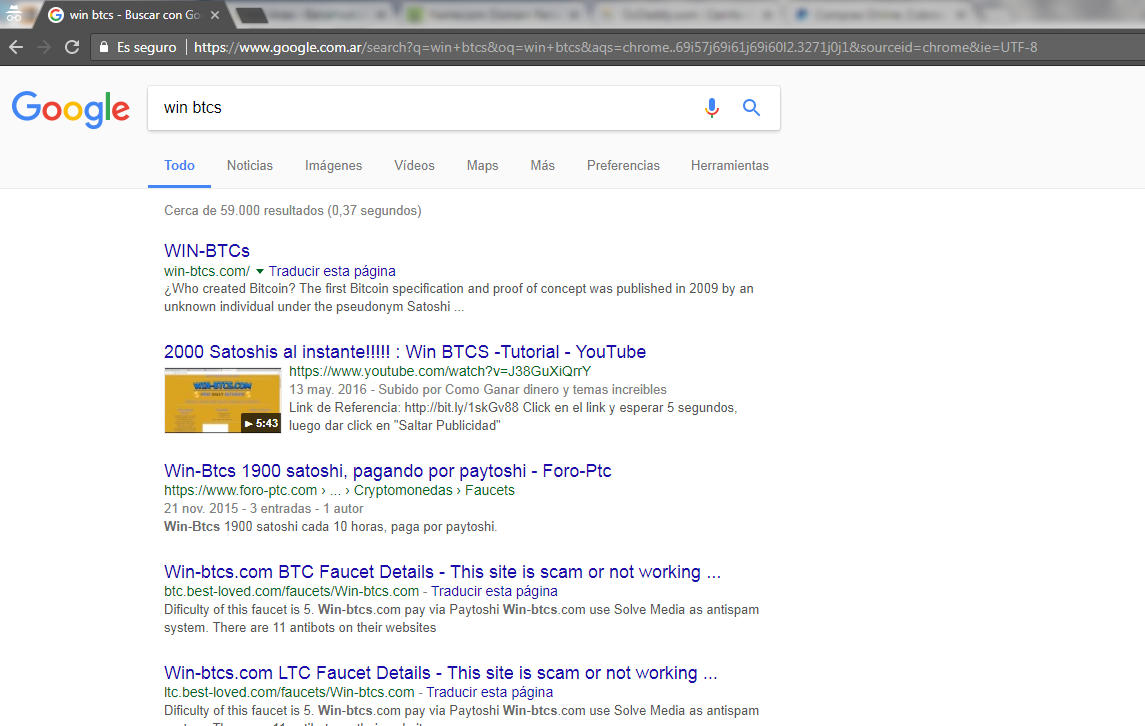This screenshot has height=726, width=1145.
Task: Click 'Traducir esta página' for win-btcs.com
Action: [332, 271]
